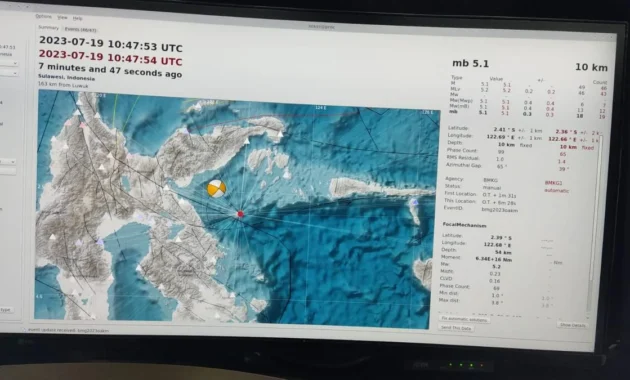The height and width of the screenshot is (380, 630).
Task: Click the red status value 'automatic'
Action: click(556, 191)
